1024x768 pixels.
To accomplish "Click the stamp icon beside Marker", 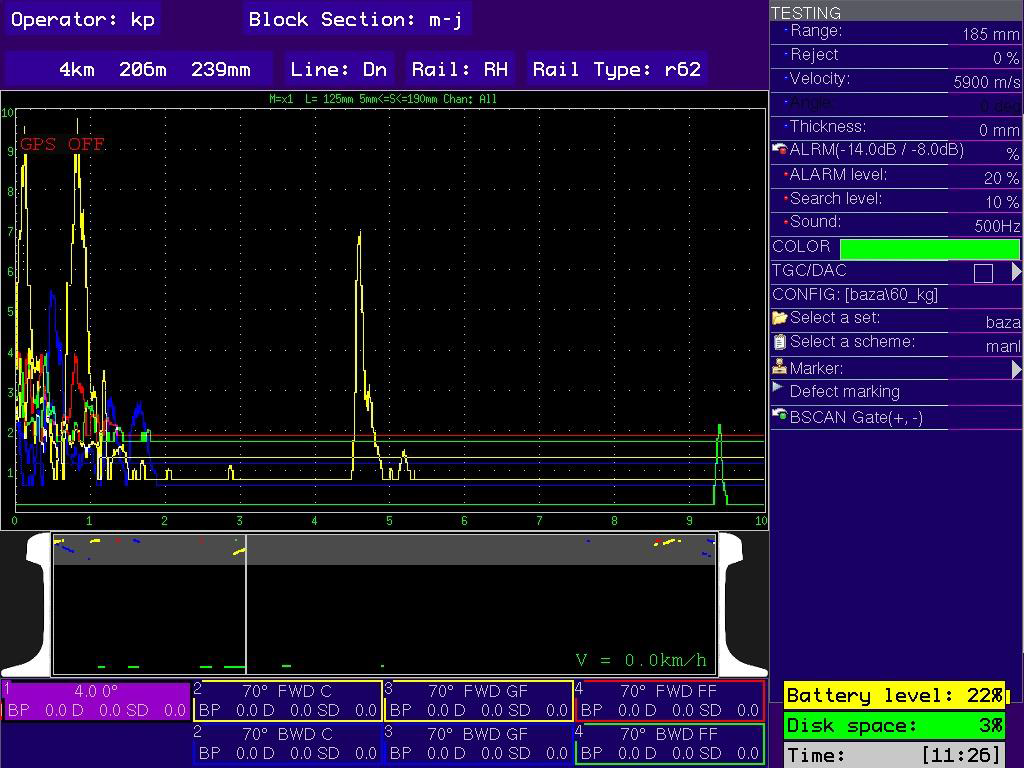I will tap(780, 367).
